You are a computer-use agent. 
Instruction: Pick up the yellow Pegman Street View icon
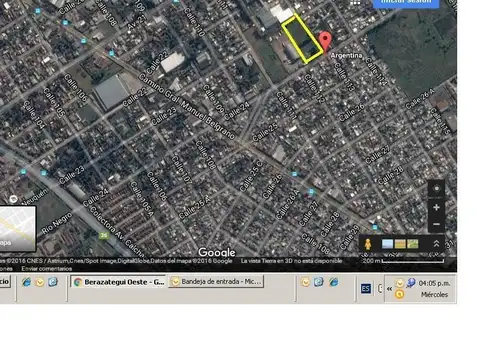pos(368,244)
